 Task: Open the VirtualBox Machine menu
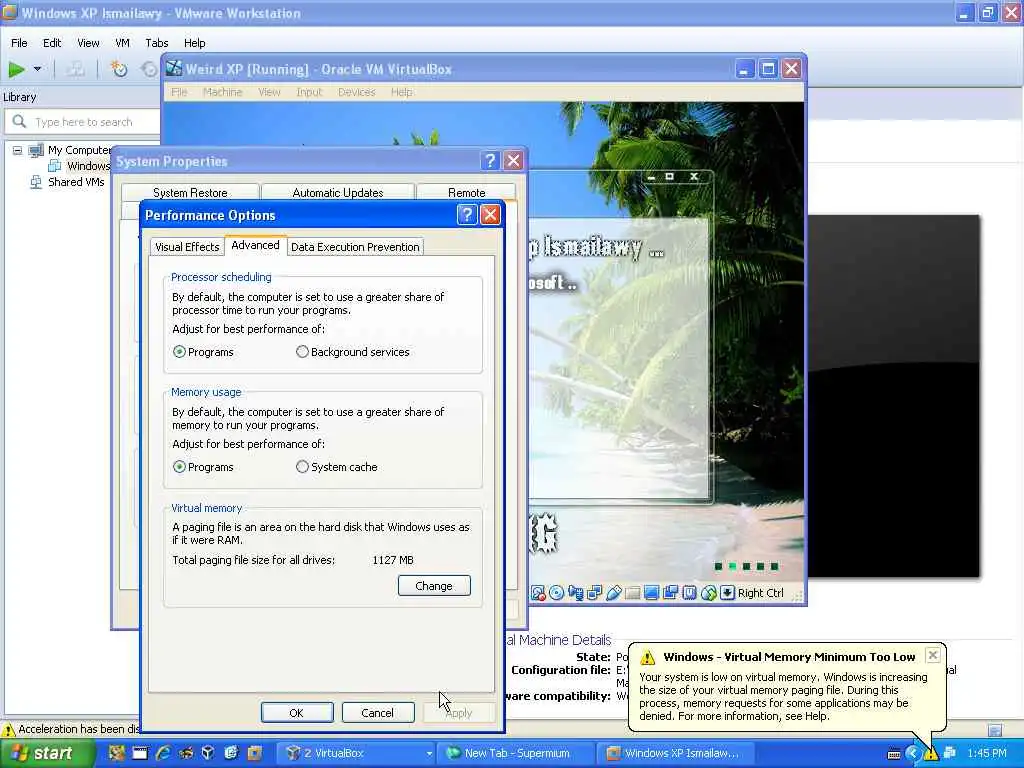tap(223, 92)
